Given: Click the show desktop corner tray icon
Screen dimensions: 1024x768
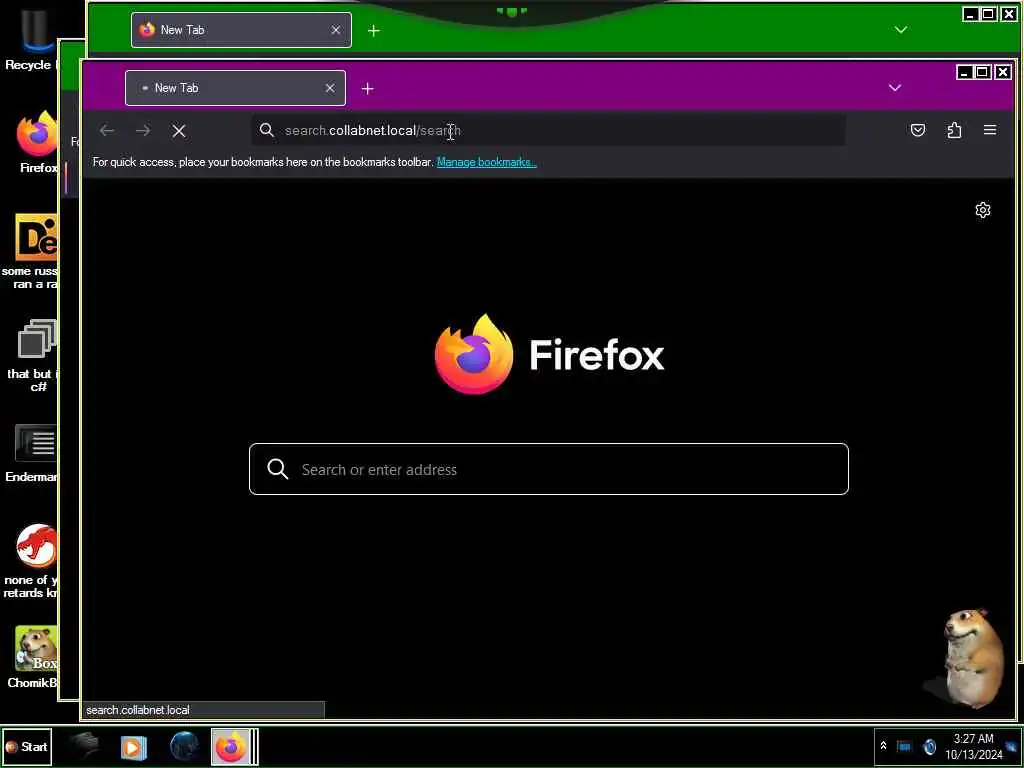Looking at the screenshot, I should click(1012, 746).
